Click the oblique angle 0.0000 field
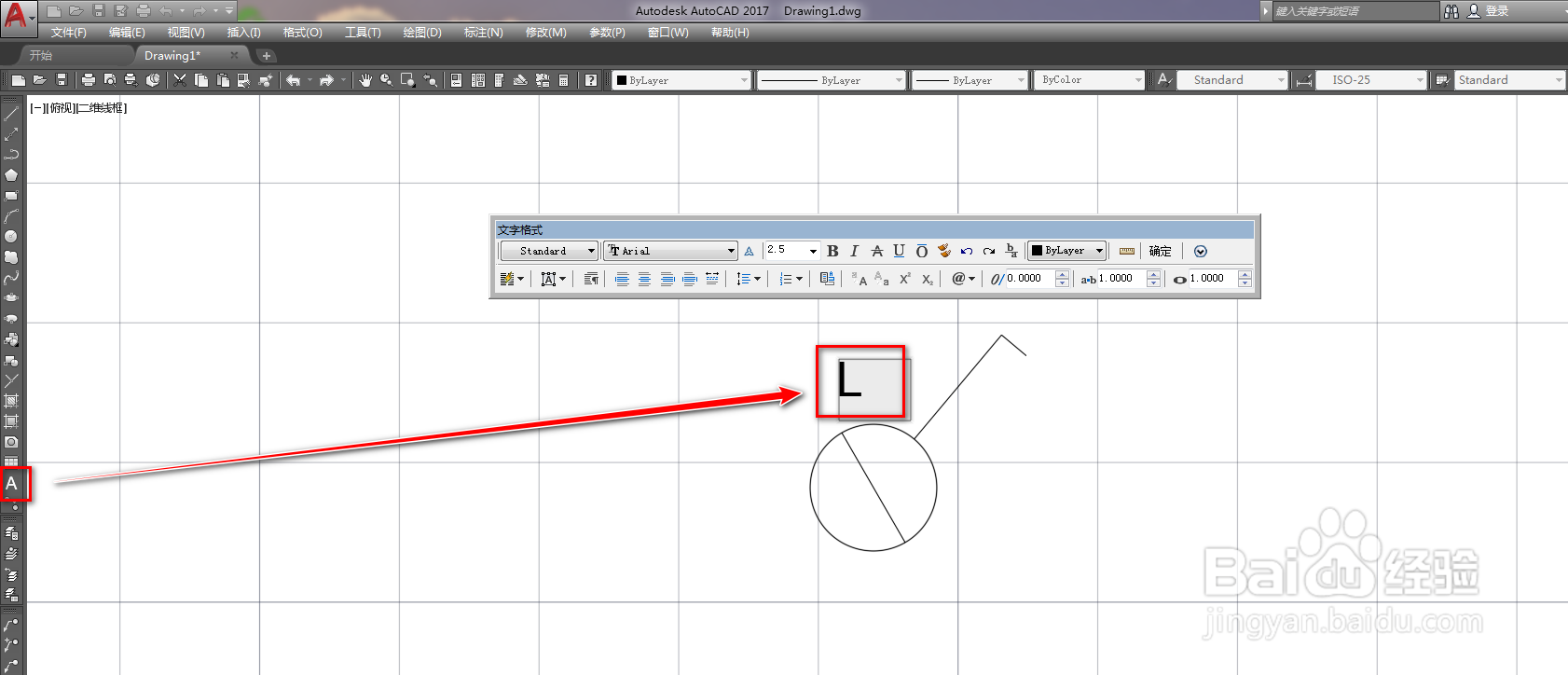1568x675 pixels. coord(1030,279)
